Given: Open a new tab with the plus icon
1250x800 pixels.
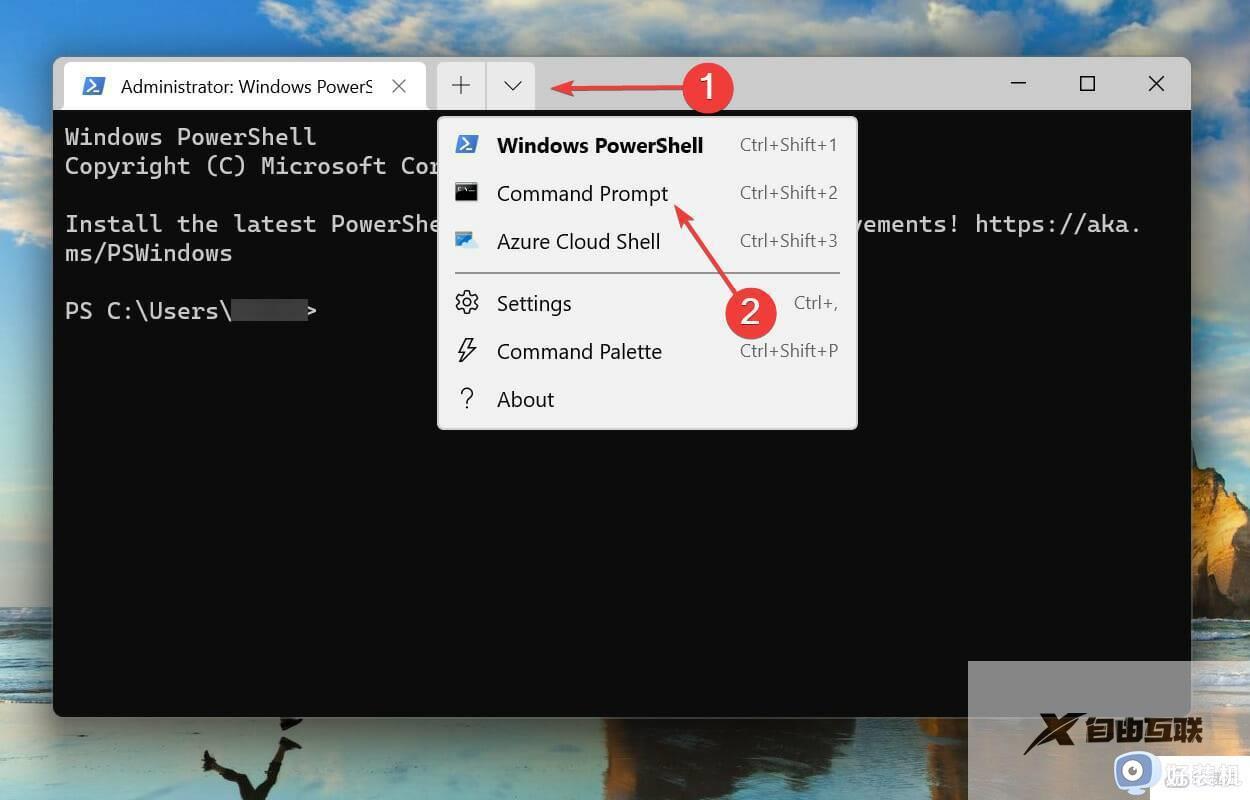Looking at the screenshot, I should 460,85.
